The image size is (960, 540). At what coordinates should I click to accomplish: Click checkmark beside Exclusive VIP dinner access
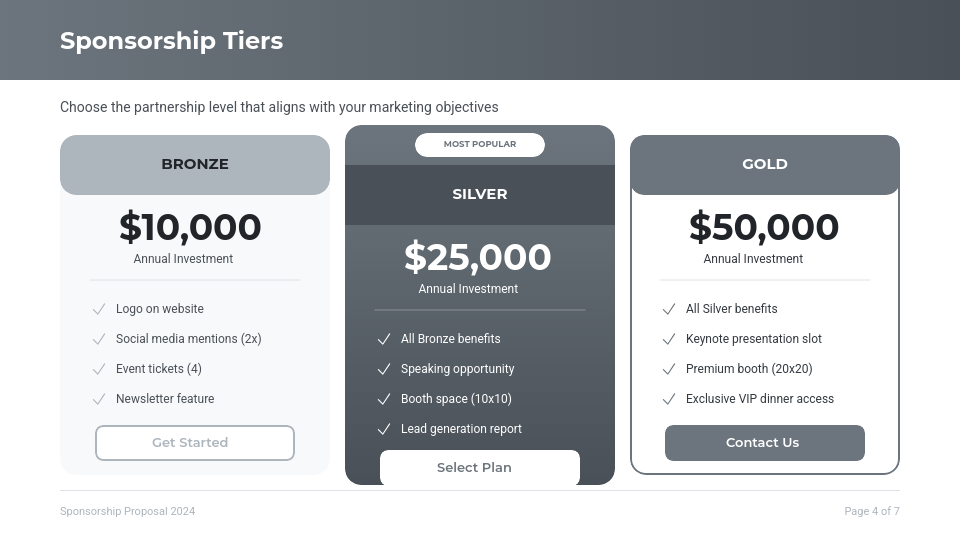coord(669,399)
